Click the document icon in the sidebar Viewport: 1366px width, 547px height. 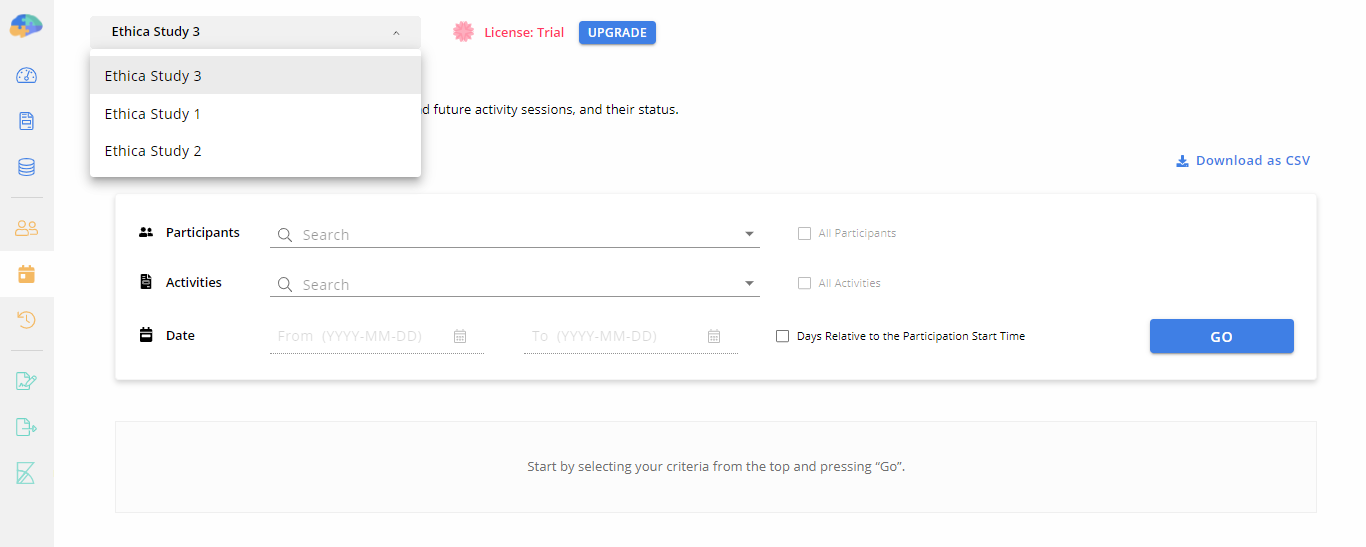click(27, 121)
